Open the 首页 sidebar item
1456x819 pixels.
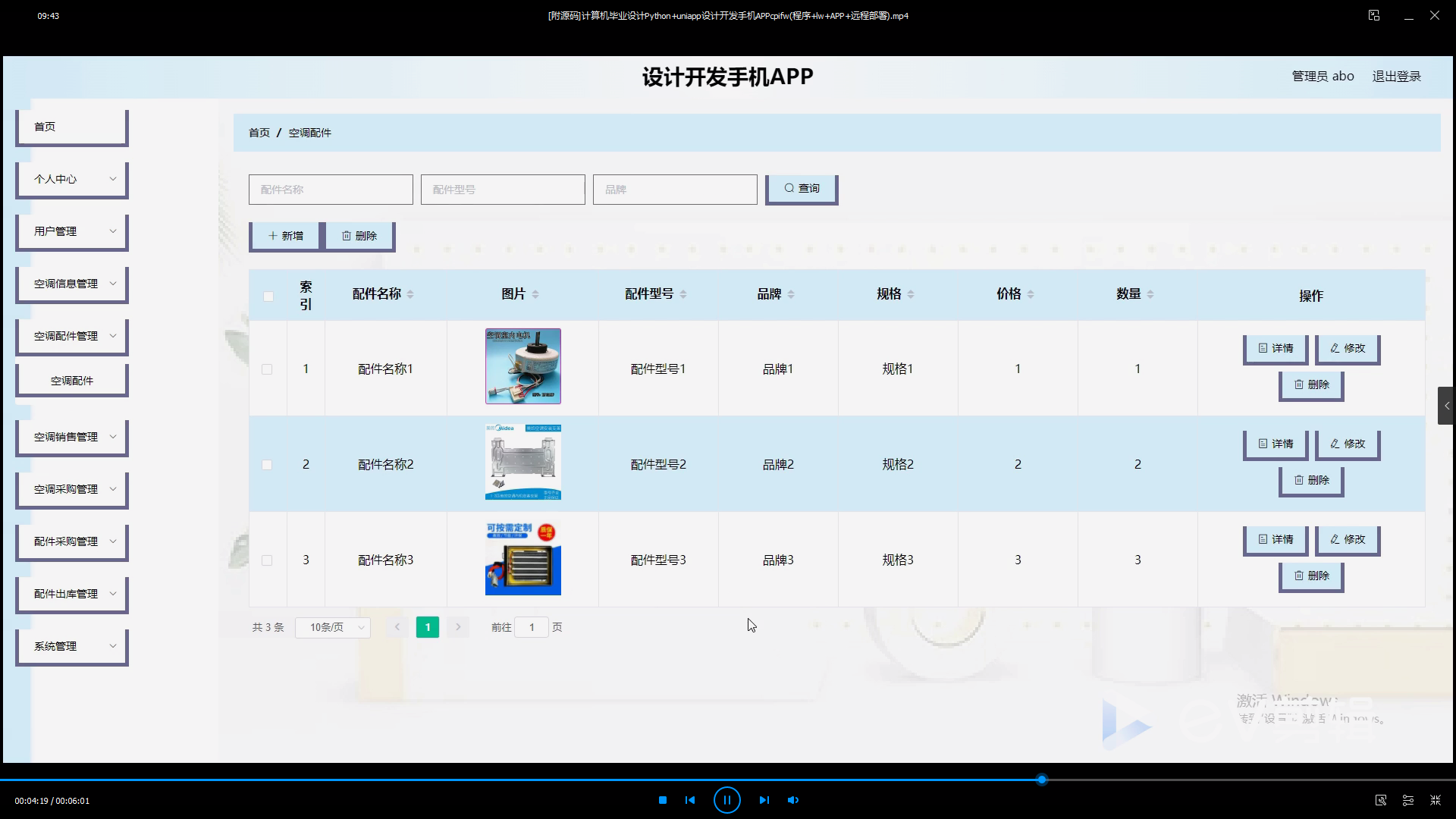72,127
